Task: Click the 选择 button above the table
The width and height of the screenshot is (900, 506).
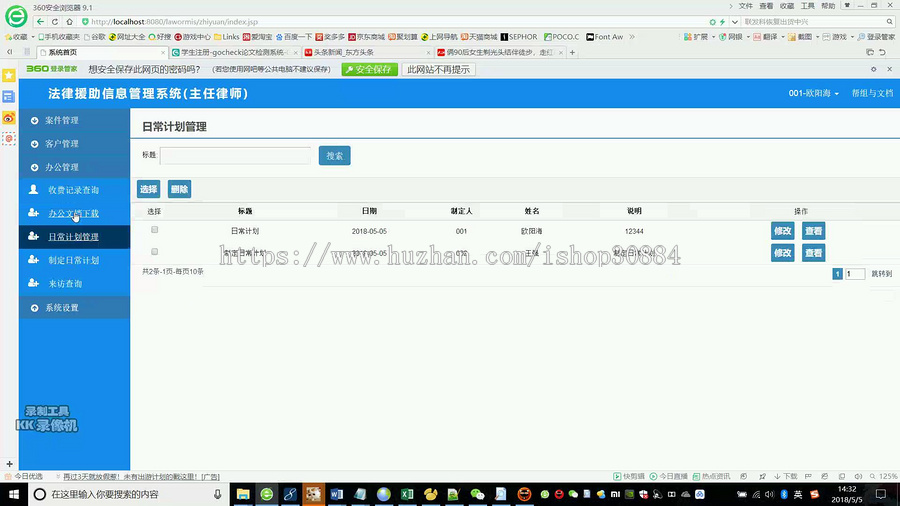Action: click(149, 189)
